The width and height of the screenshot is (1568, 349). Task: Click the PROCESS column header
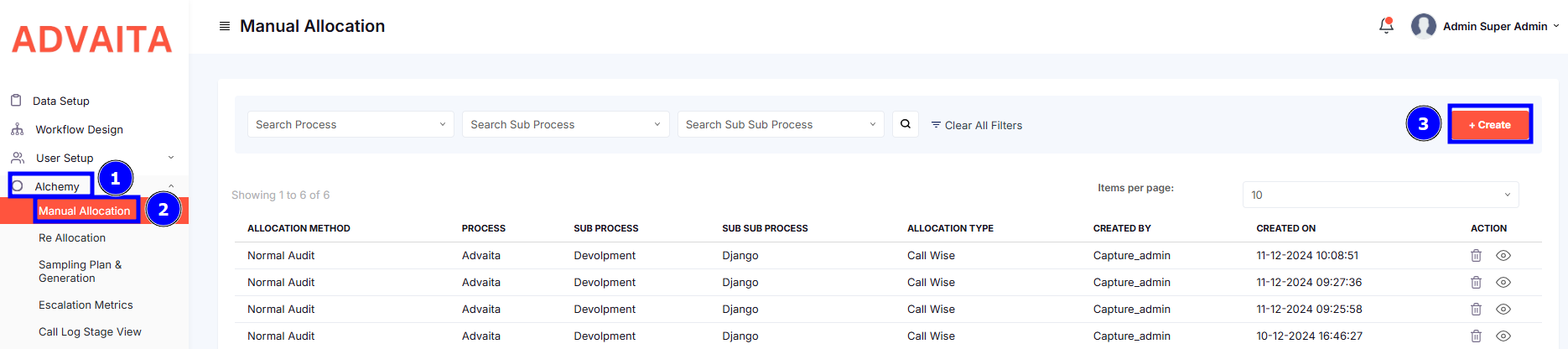[484, 228]
